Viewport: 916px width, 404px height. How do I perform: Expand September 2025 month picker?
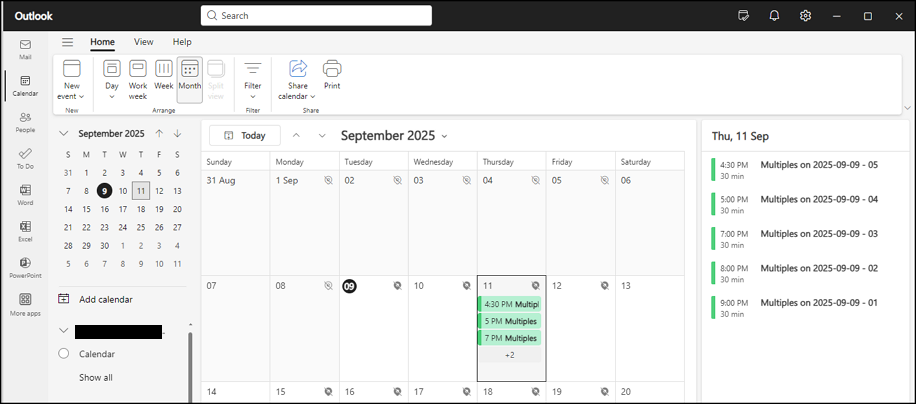(x=394, y=136)
